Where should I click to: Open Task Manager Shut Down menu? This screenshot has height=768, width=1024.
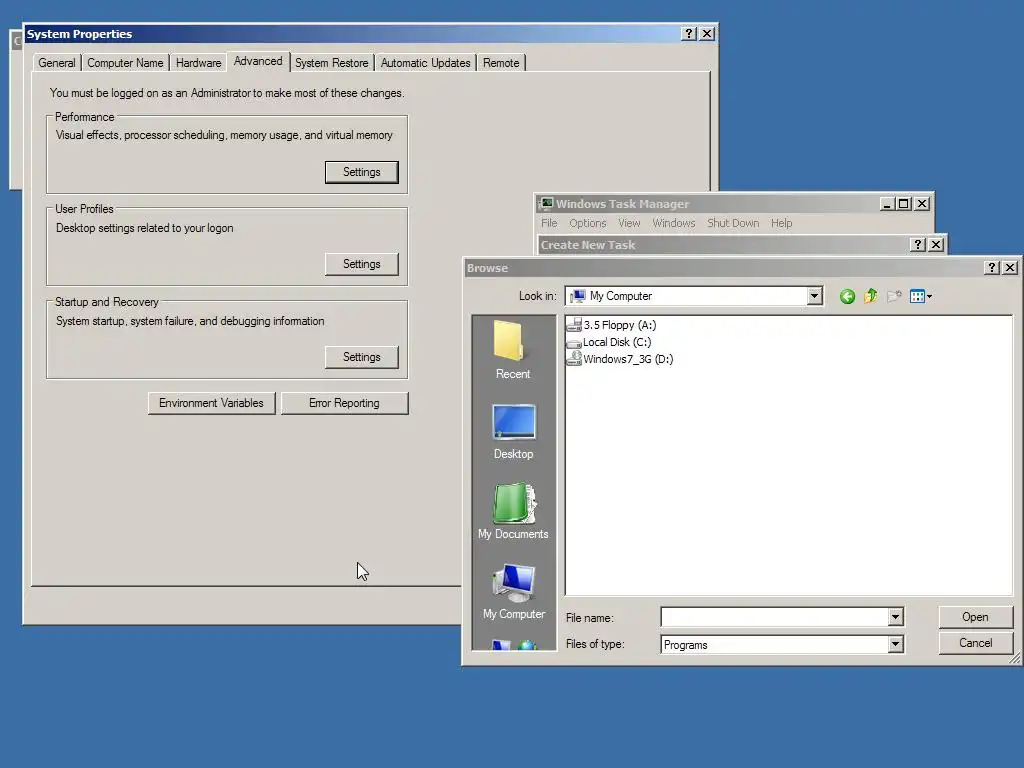pos(733,223)
